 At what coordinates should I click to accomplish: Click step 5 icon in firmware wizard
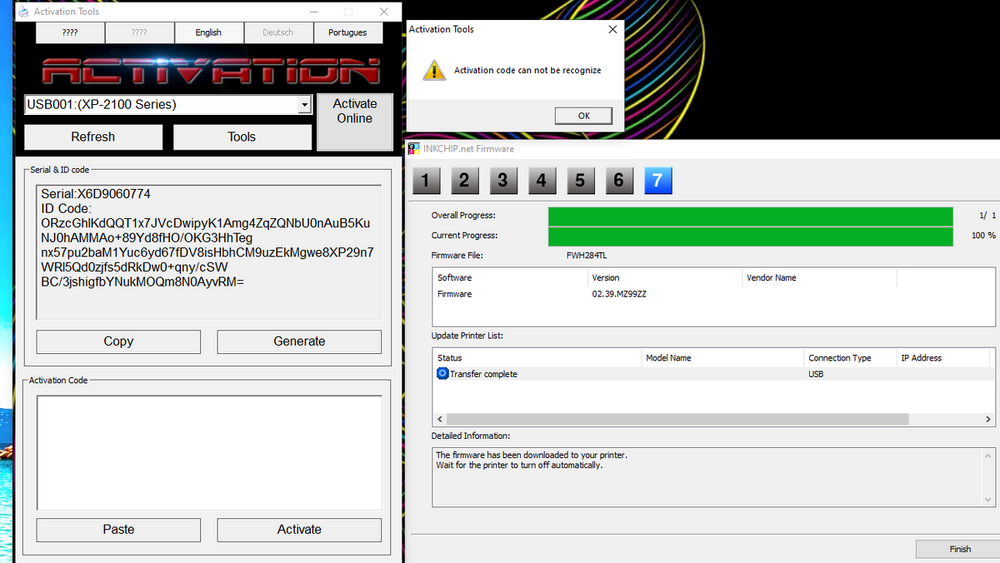[x=580, y=180]
